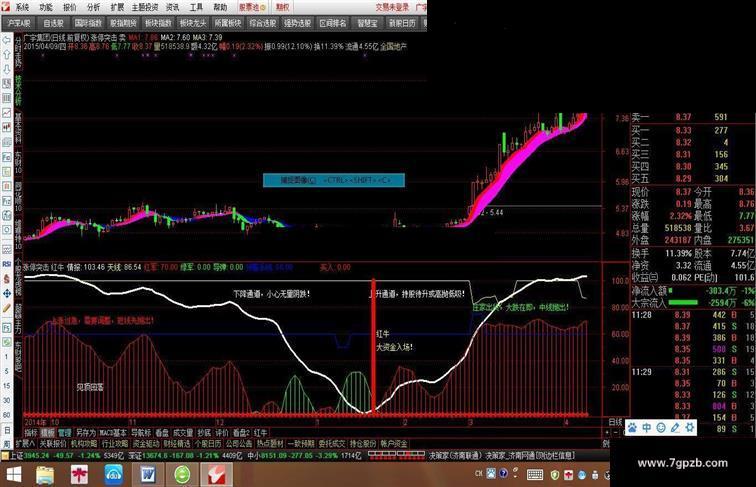This screenshot has height=487, width=756.
Task: Open the line chart icon in sidebar
Action: click(x=7, y=113)
